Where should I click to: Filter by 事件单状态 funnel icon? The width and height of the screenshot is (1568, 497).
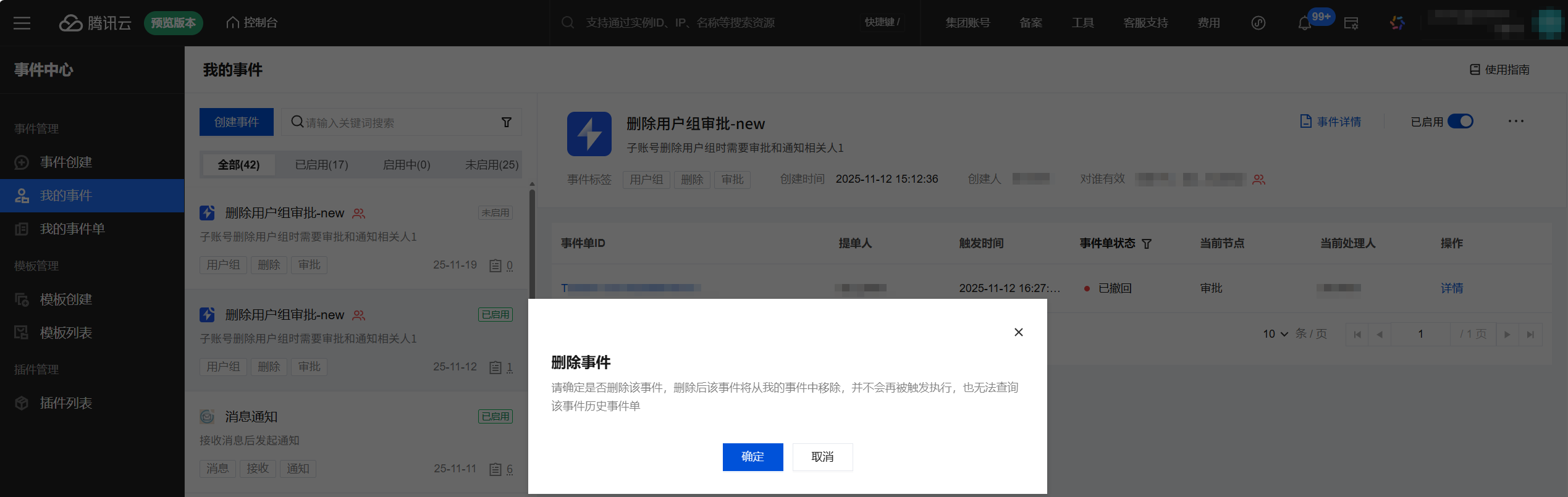point(1147,244)
